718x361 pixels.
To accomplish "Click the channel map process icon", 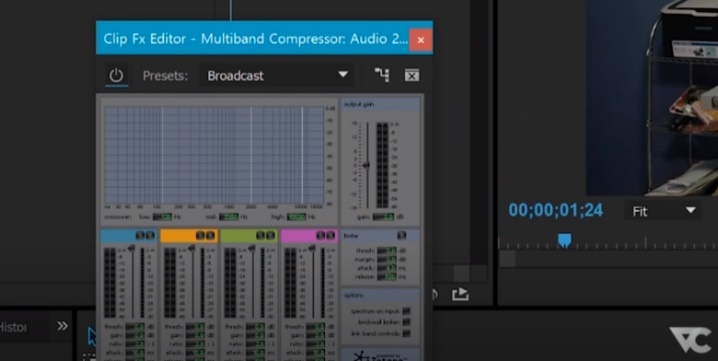I will 381,75.
